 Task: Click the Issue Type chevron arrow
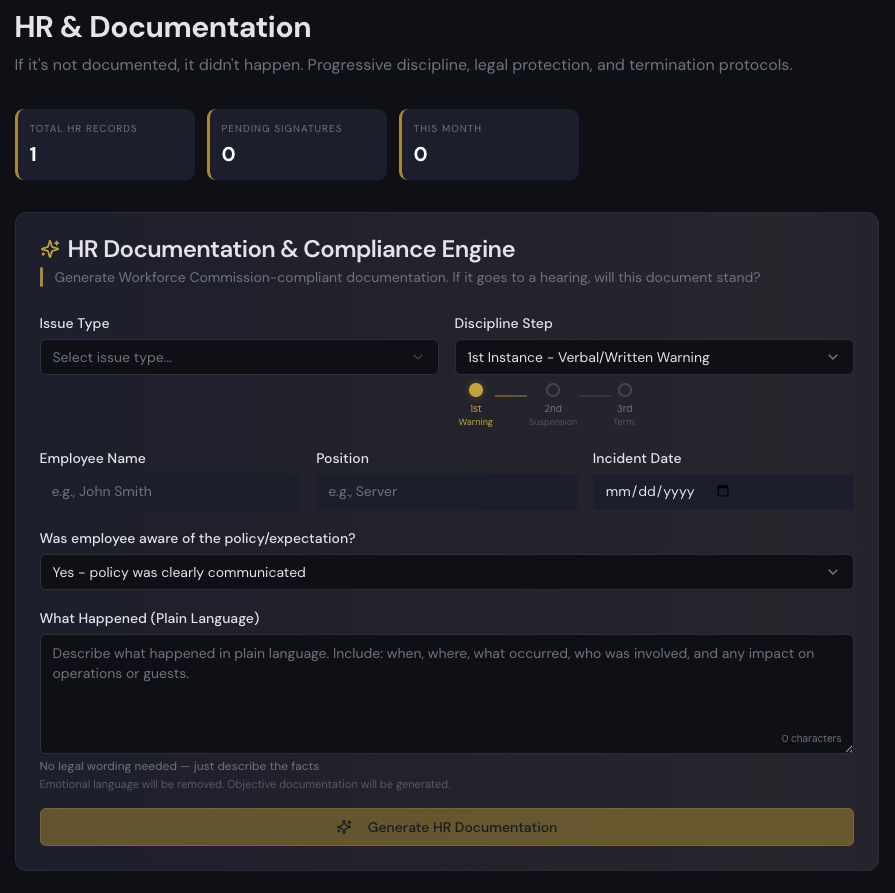(x=418, y=357)
